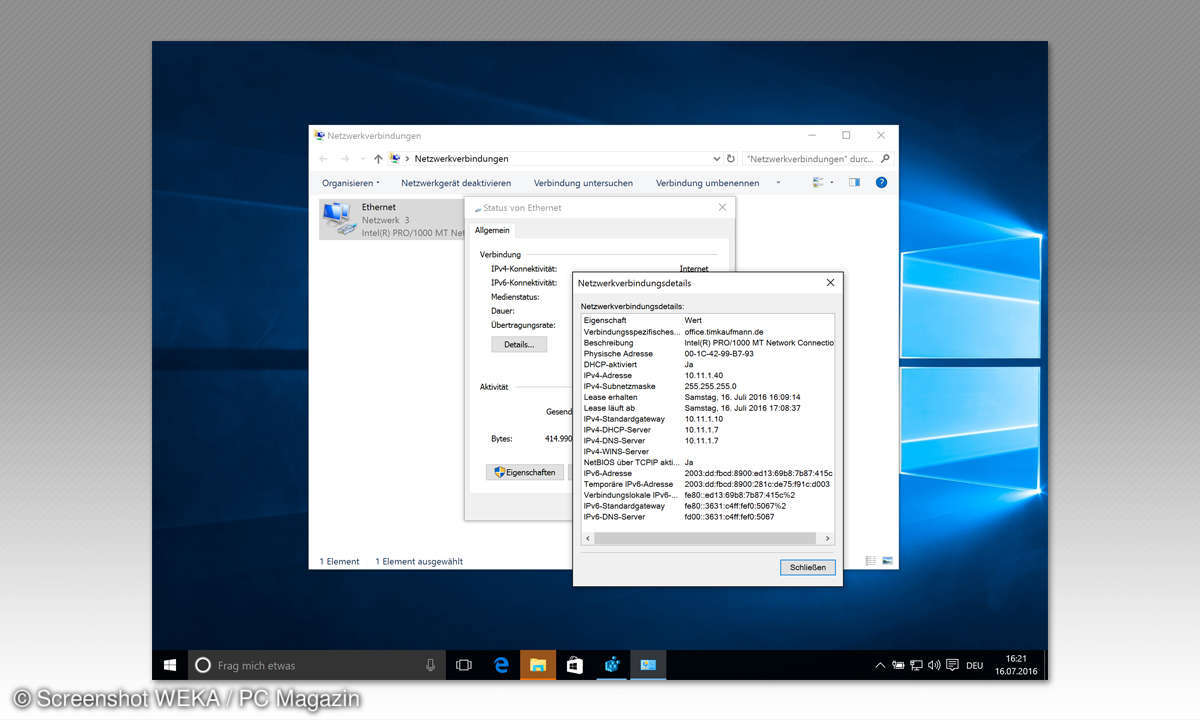Select the IPv6-DNS-Server row
The image size is (1200, 720).
click(708, 517)
